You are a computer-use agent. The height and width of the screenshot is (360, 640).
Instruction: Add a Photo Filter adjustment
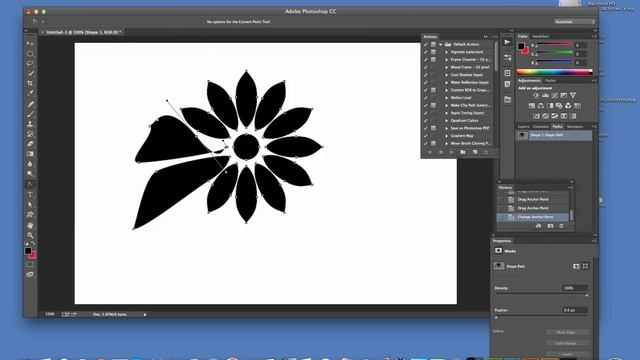click(x=559, y=106)
